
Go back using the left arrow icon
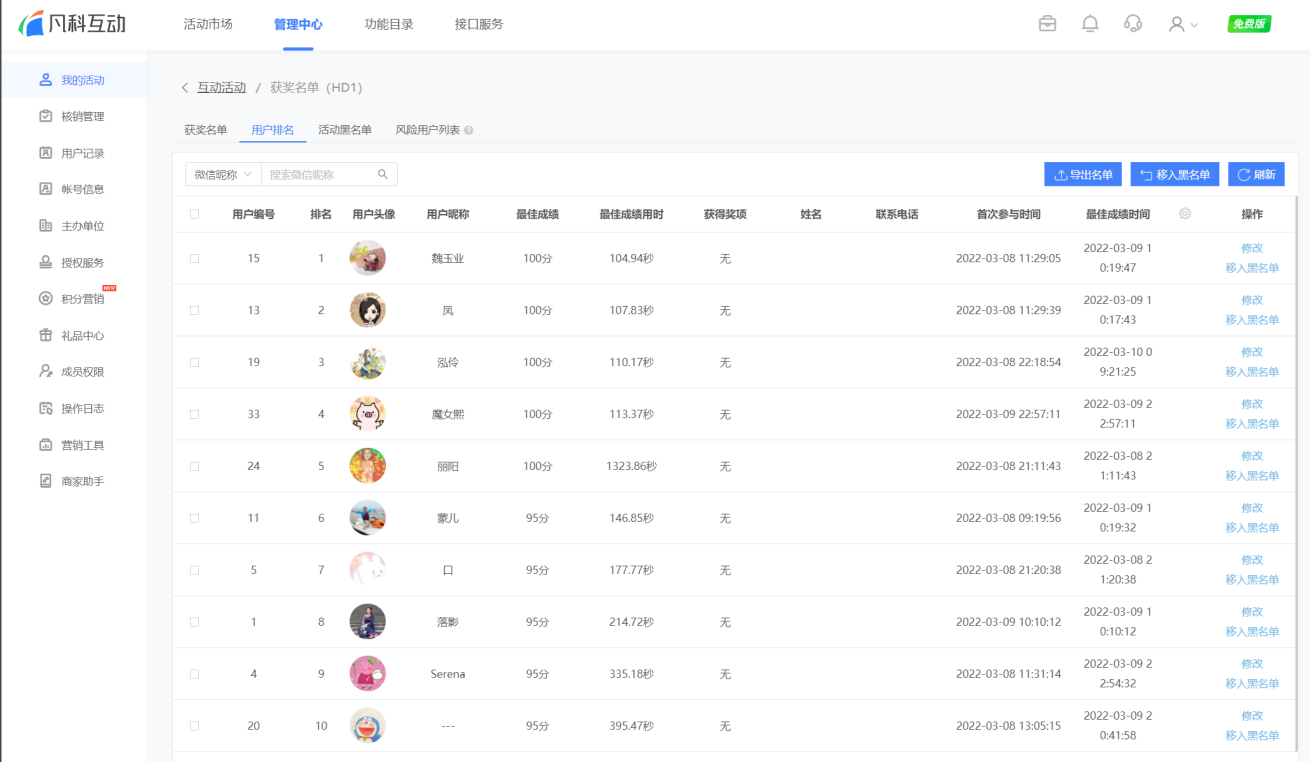click(184, 88)
